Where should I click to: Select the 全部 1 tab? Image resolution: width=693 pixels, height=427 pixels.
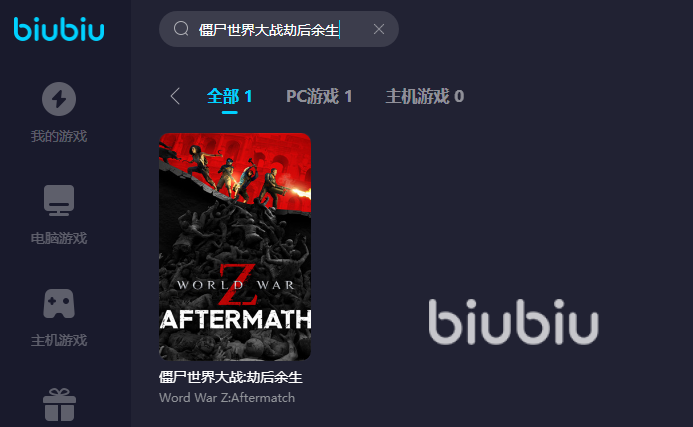pyautogui.click(x=229, y=96)
